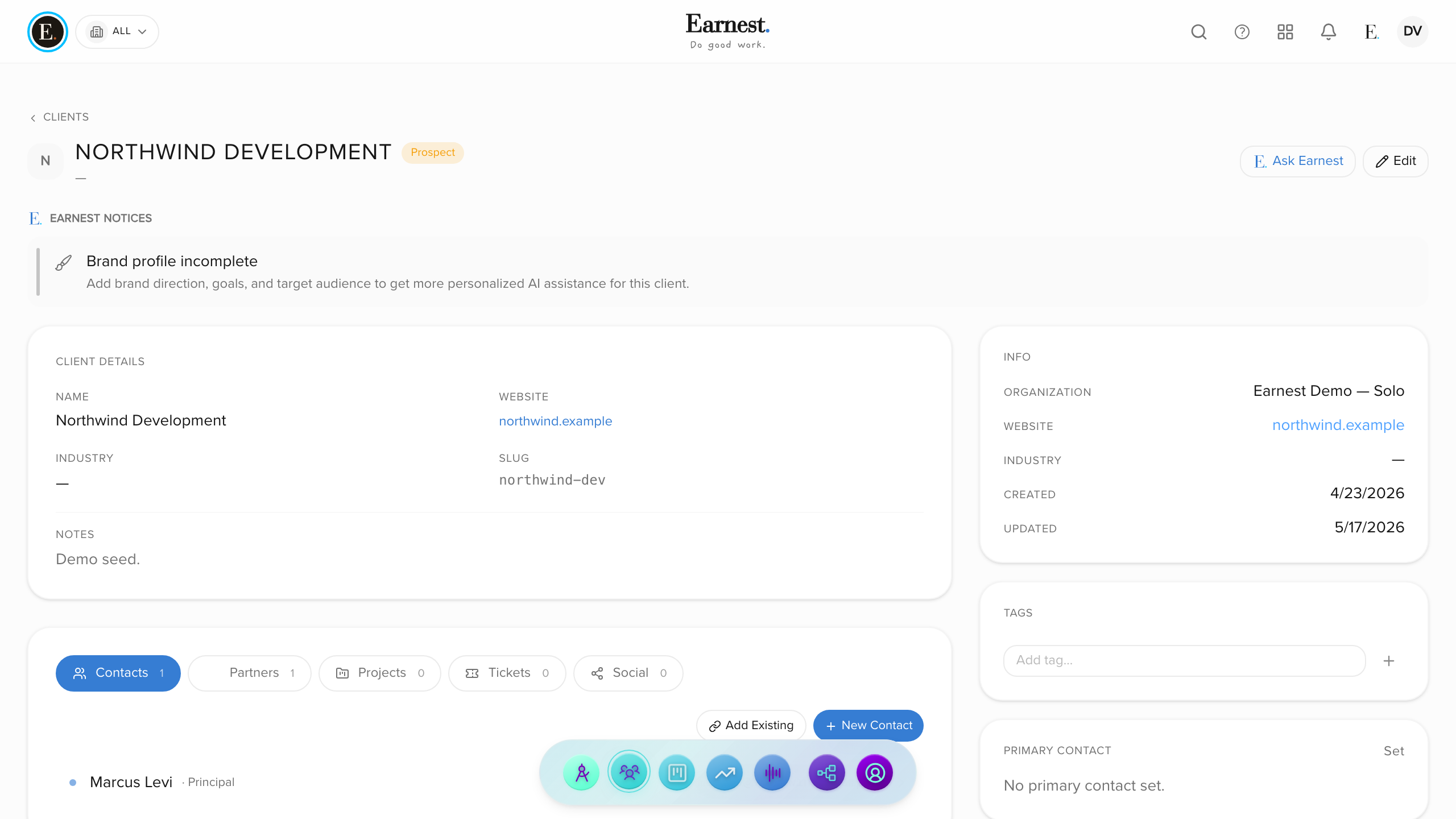This screenshot has width=1456, height=819.
Task: Click the compass drafting icon in dock
Action: pos(581,773)
